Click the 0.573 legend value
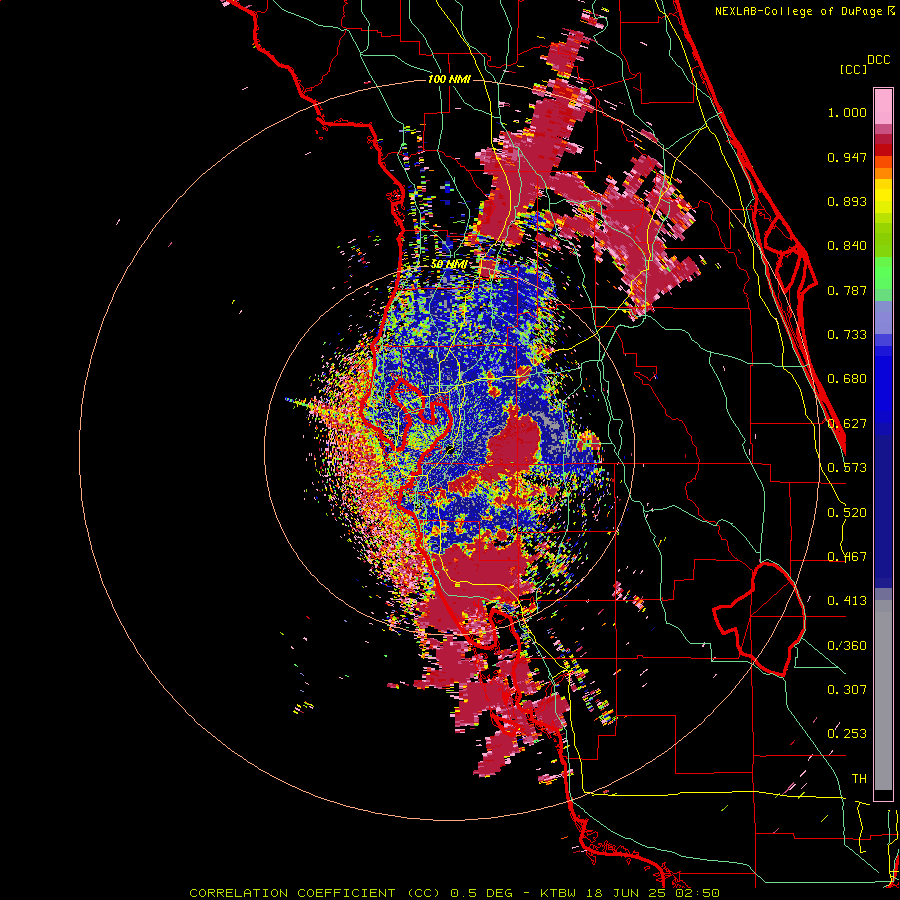 (847, 468)
